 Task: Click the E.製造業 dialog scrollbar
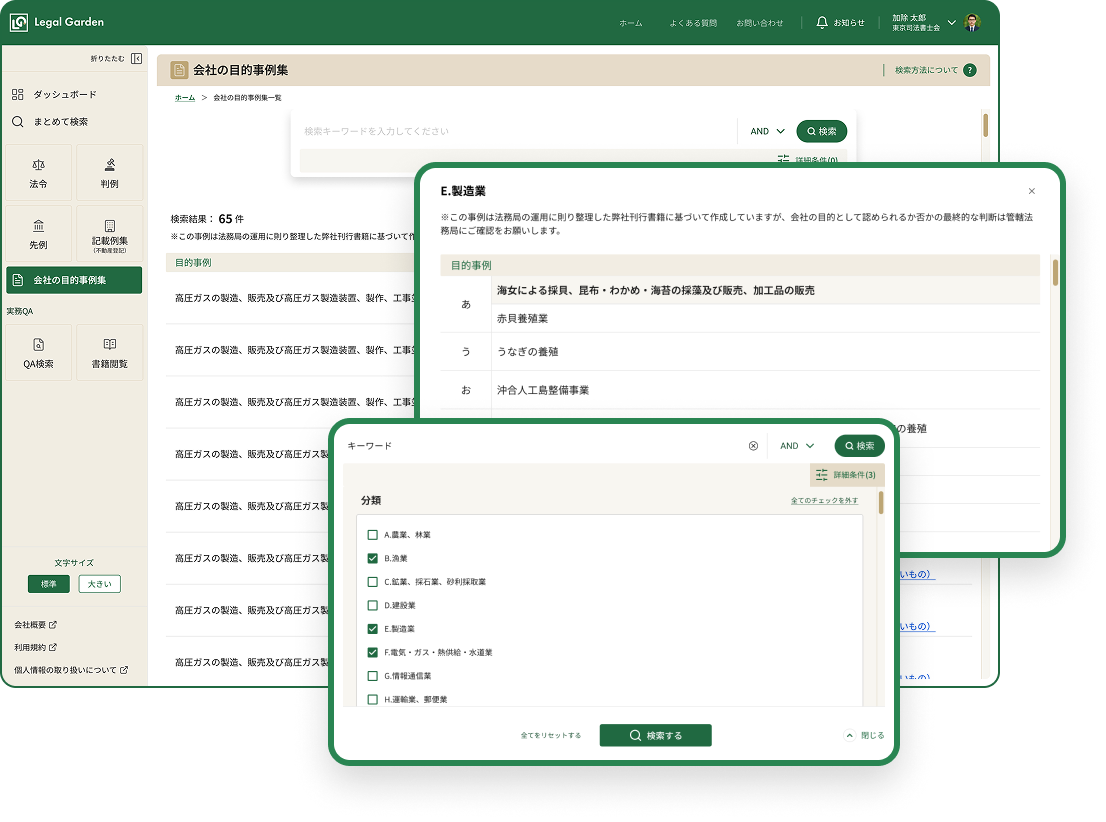[1055, 272]
